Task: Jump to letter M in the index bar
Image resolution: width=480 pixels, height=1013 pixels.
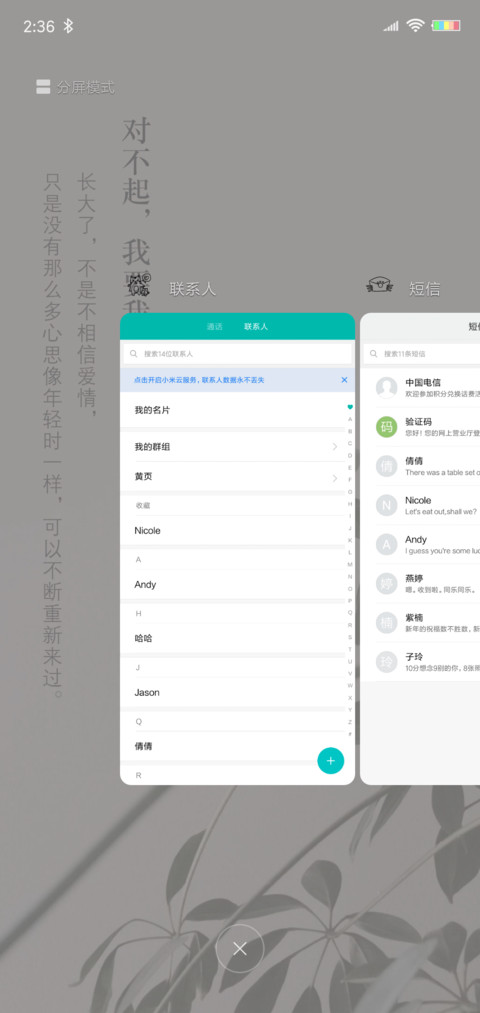Action: click(x=350, y=564)
